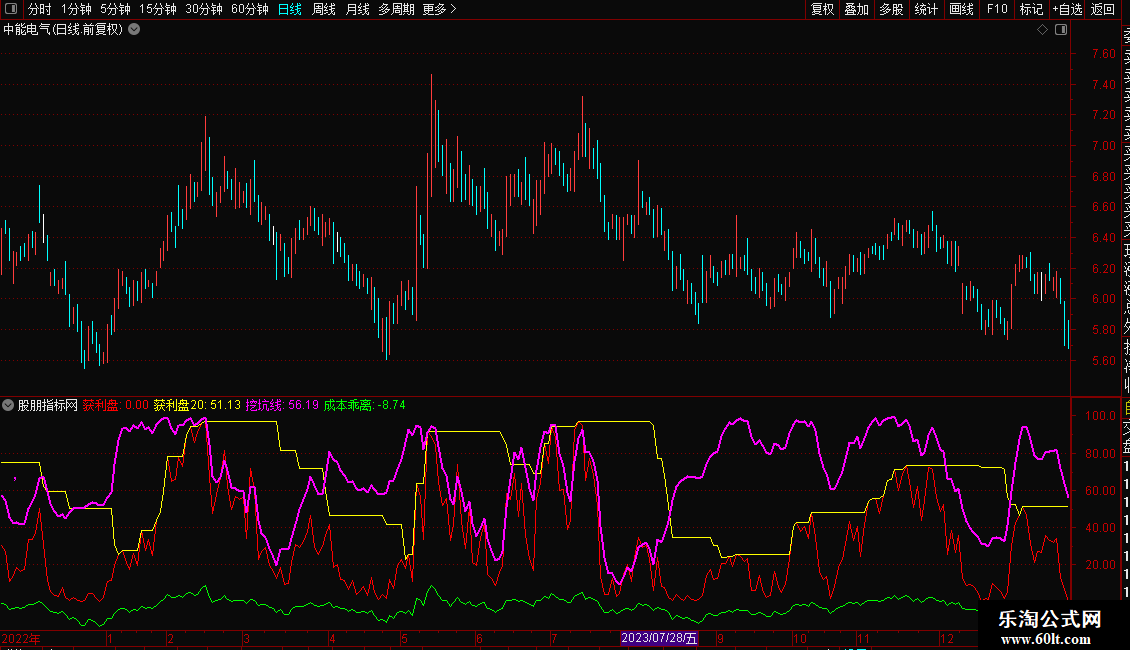Open 叠加 overlay comparison tool
Screen dimensions: 1130x650
856,9
